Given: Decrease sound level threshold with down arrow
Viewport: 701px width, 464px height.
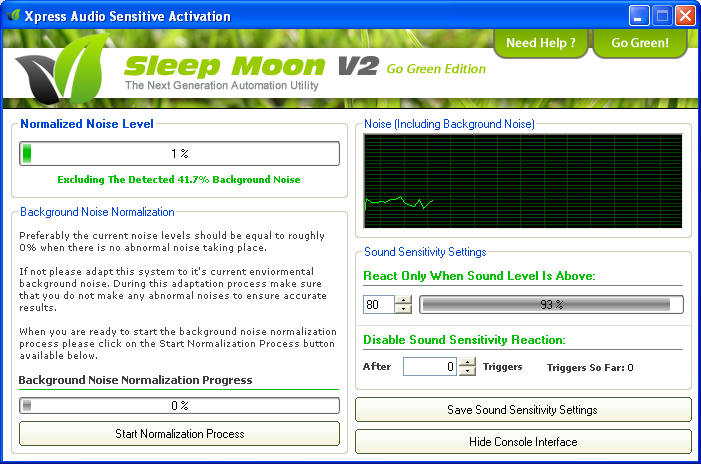Looking at the screenshot, I should point(404,309).
